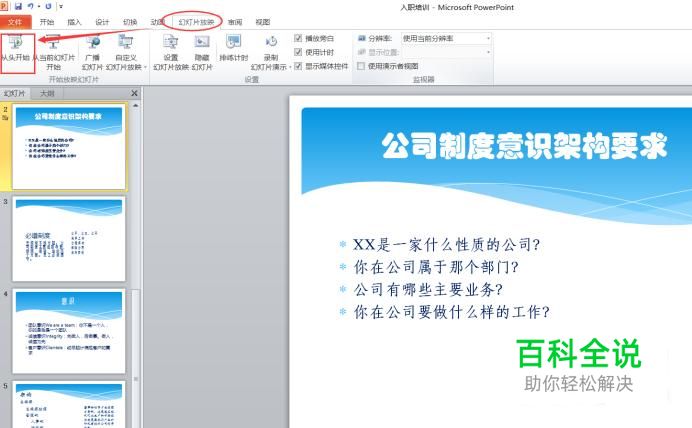Viewport: 692px width, 428px height.
Task: Click slide title 公司制度意识架构要求
Action: [x=524, y=146]
